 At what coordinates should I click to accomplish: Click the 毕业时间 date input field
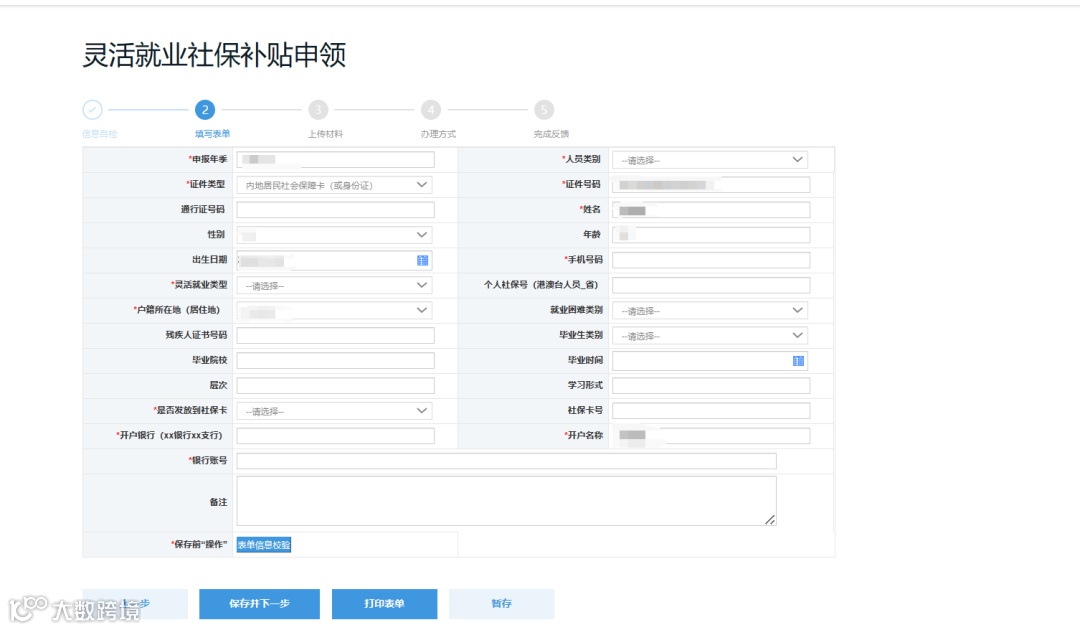coord(709,361)
